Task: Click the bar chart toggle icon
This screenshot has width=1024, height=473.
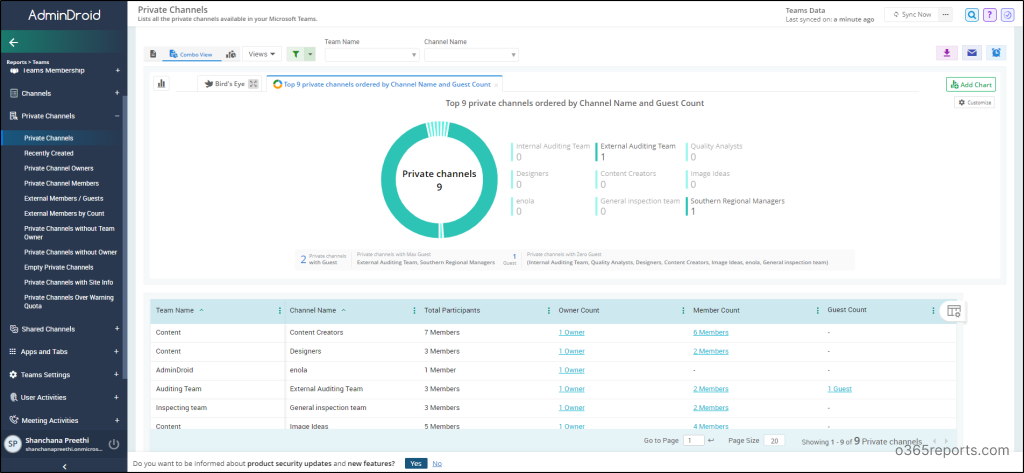Action: coord(161,84)
